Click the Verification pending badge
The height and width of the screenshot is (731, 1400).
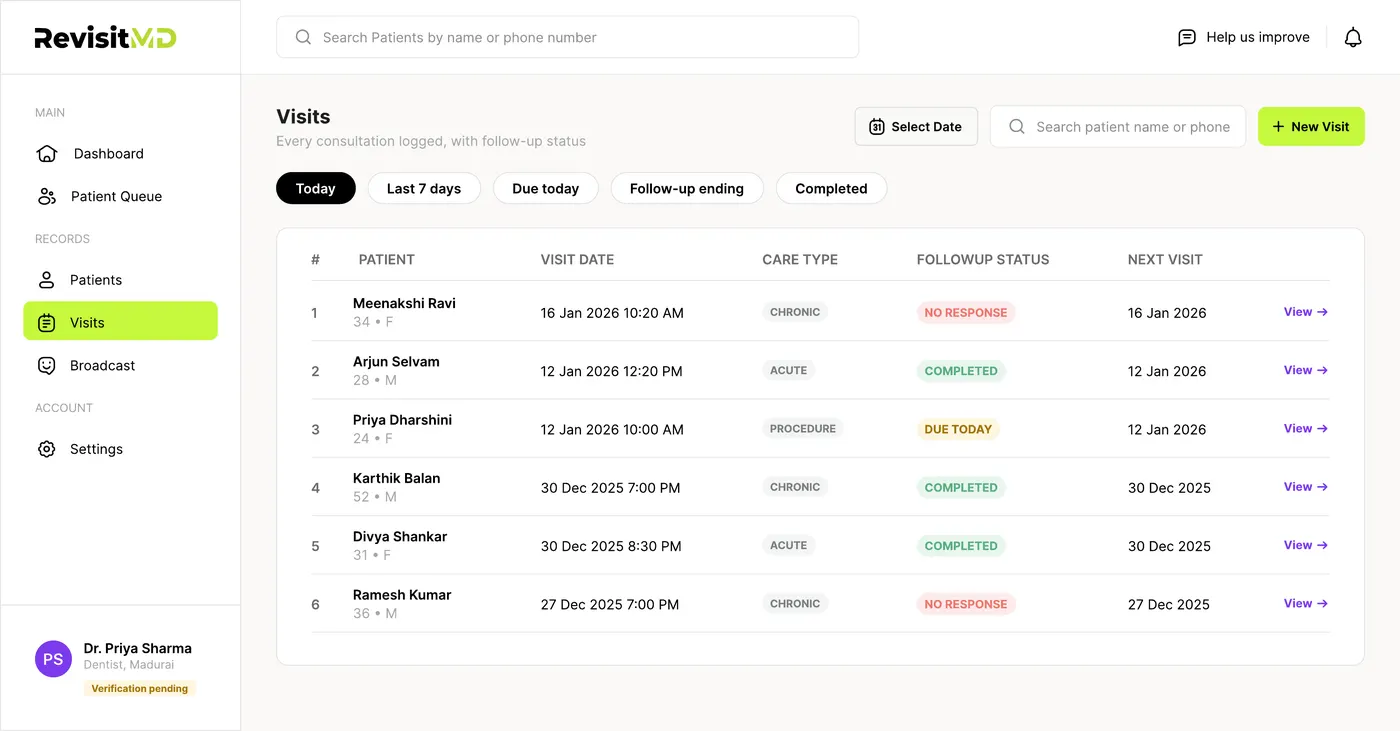[x=140, y=688]
